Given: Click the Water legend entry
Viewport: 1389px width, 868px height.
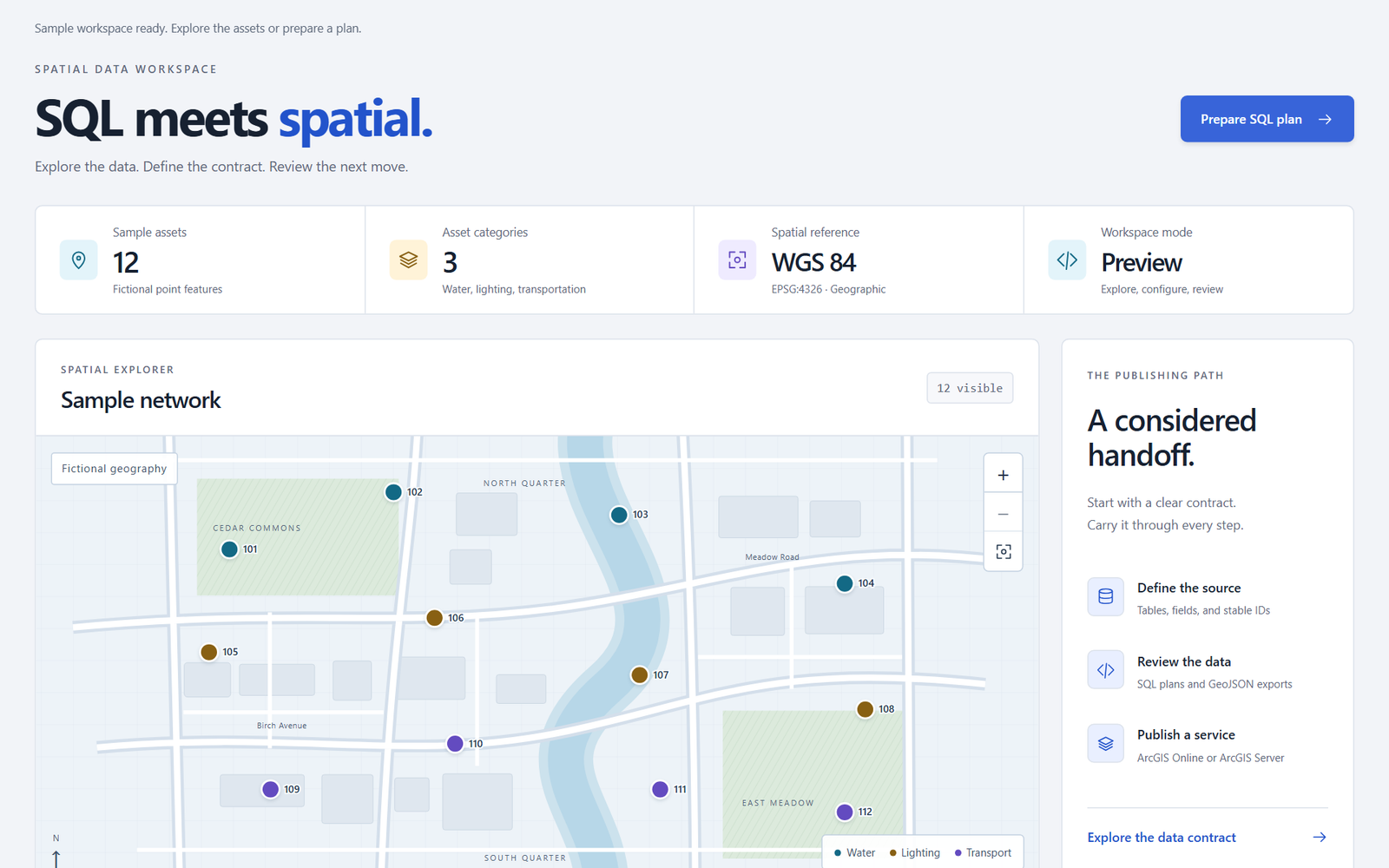Looking at the screenshot, I should click(855, 853).
